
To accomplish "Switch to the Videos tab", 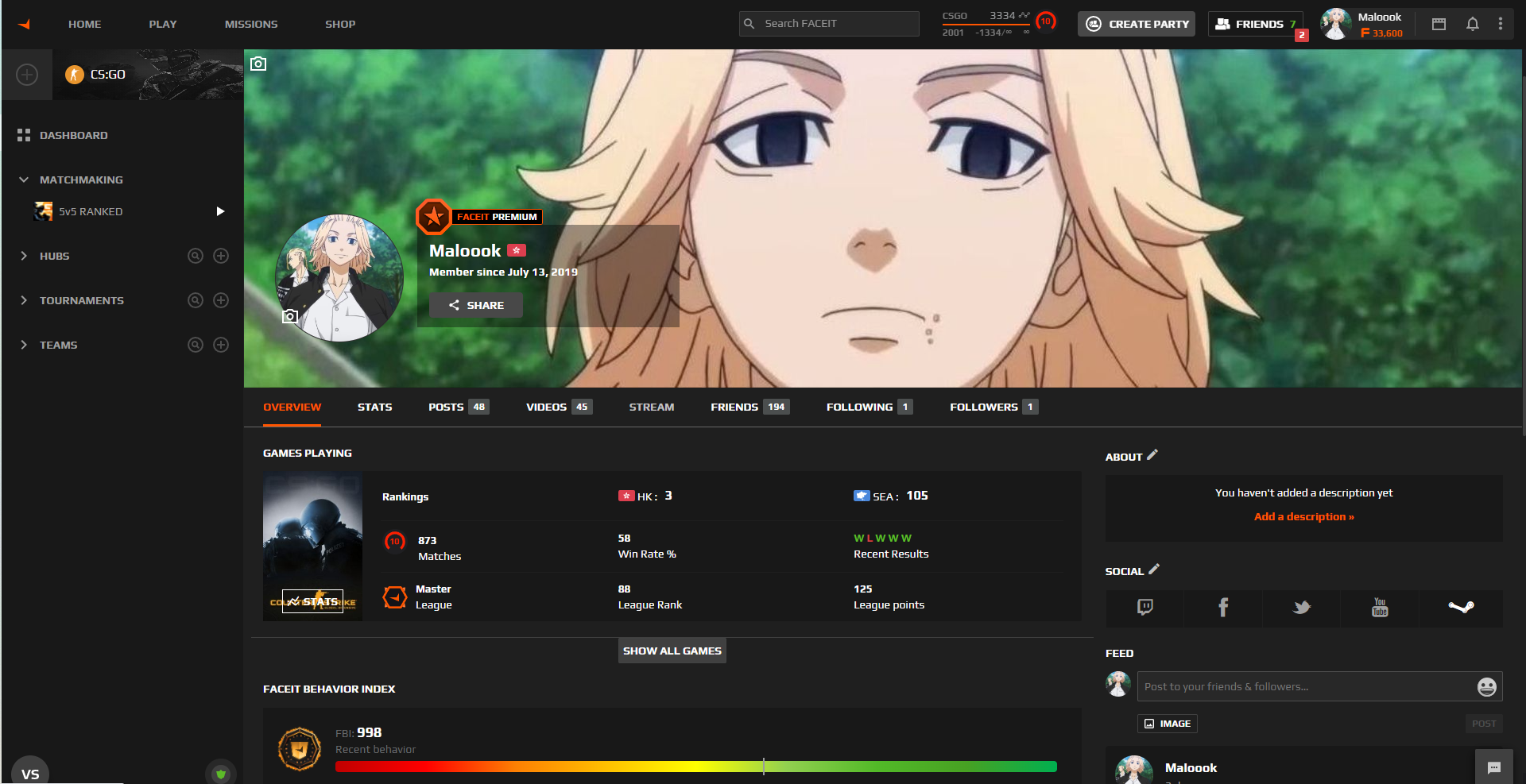I will pyautogui.click(x=560, y=407).
